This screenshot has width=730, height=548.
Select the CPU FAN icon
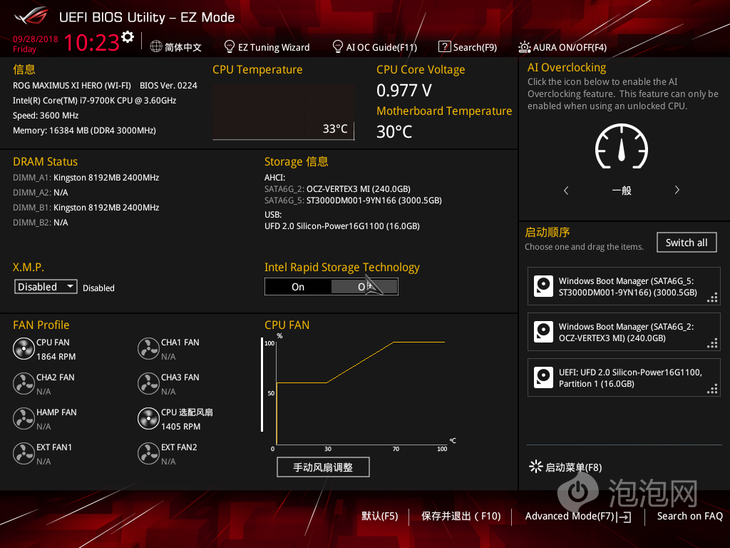pos(24,349)
